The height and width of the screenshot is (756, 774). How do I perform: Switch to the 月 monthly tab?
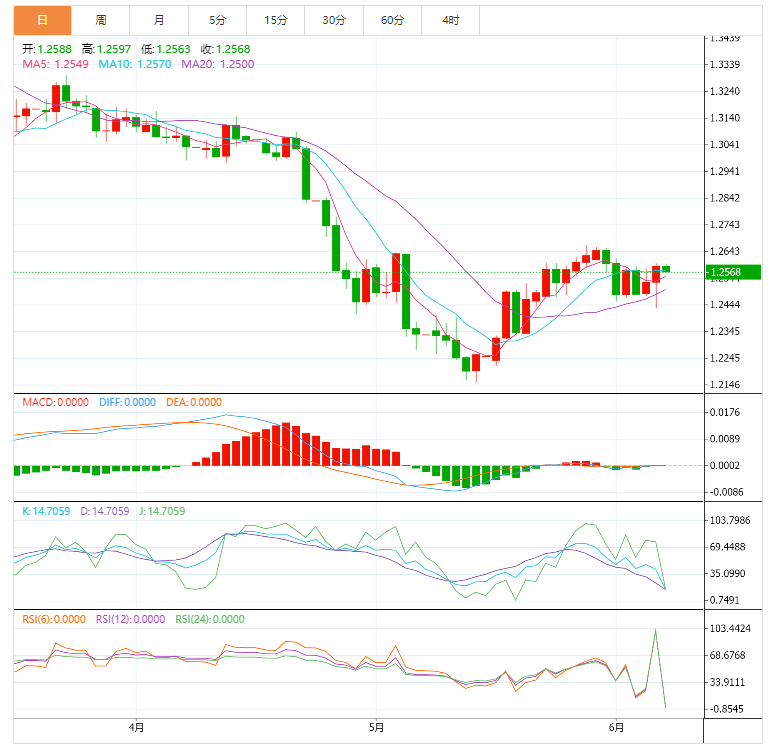[159, 20]
